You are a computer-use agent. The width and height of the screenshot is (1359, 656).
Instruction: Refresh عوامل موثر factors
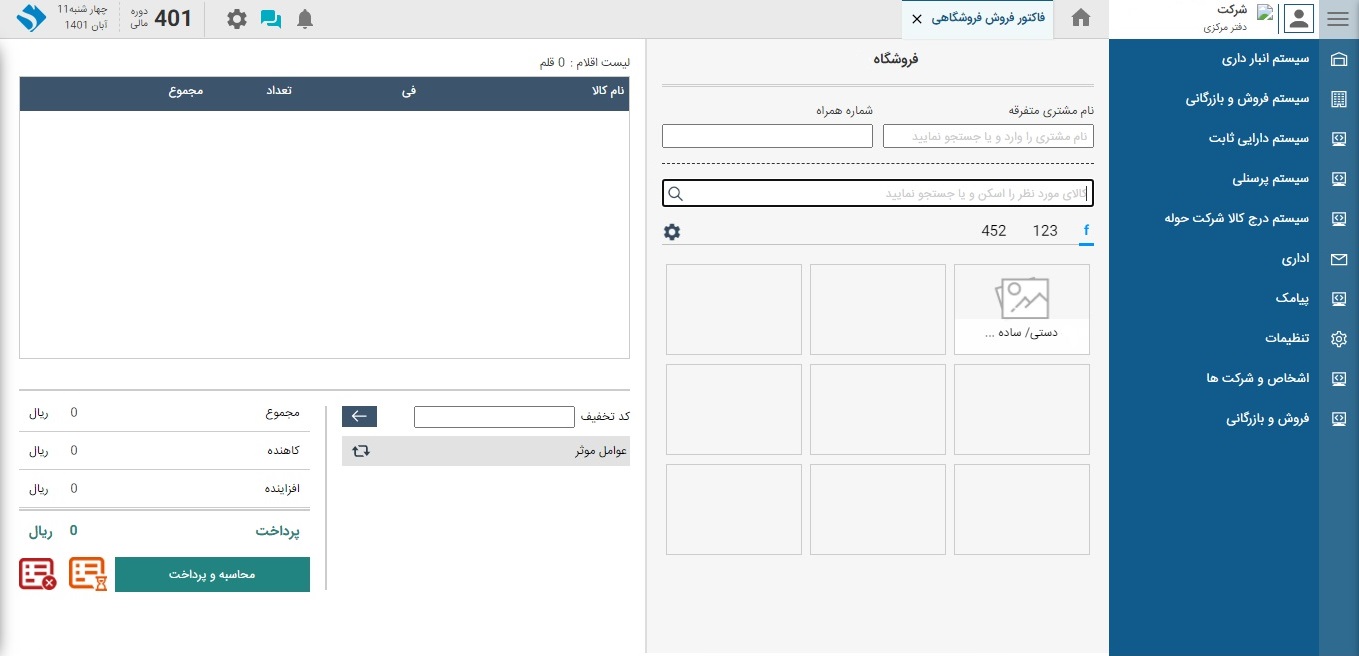click(x=361, y=451)
